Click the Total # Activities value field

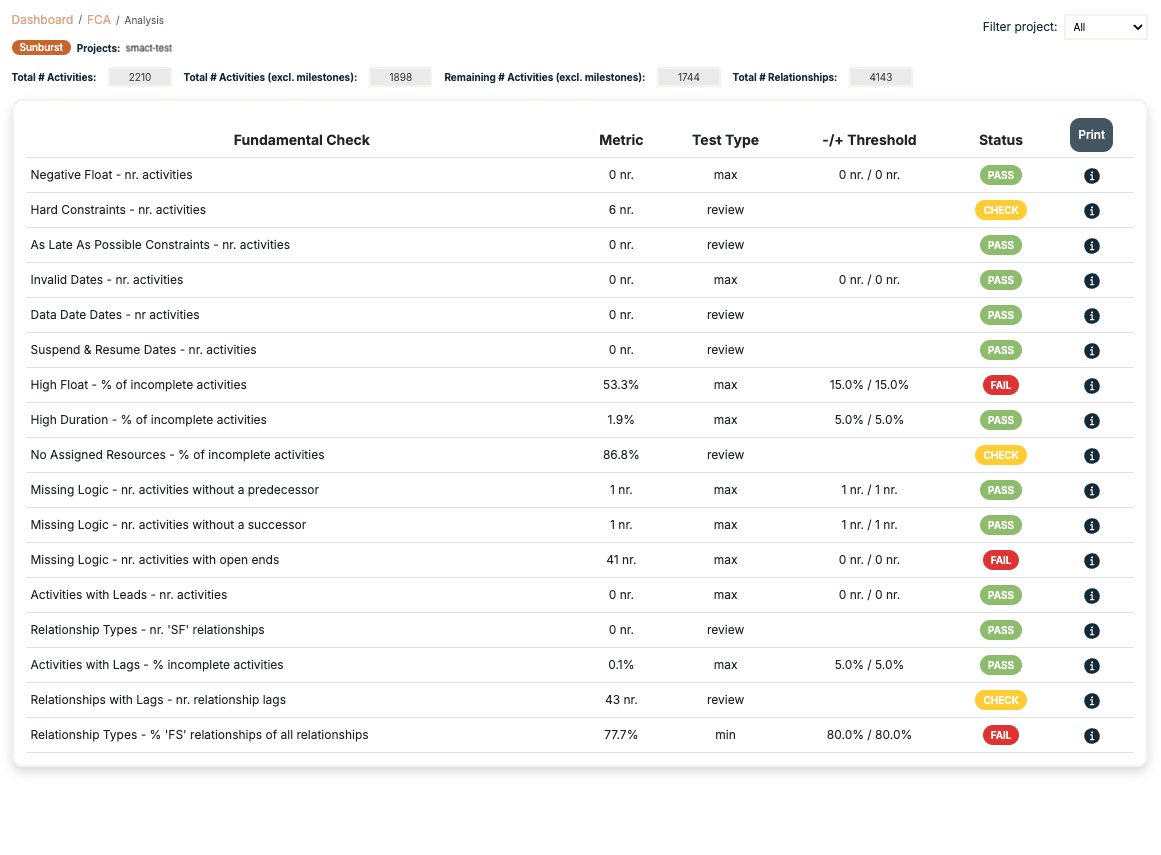[x=140, y=77]
